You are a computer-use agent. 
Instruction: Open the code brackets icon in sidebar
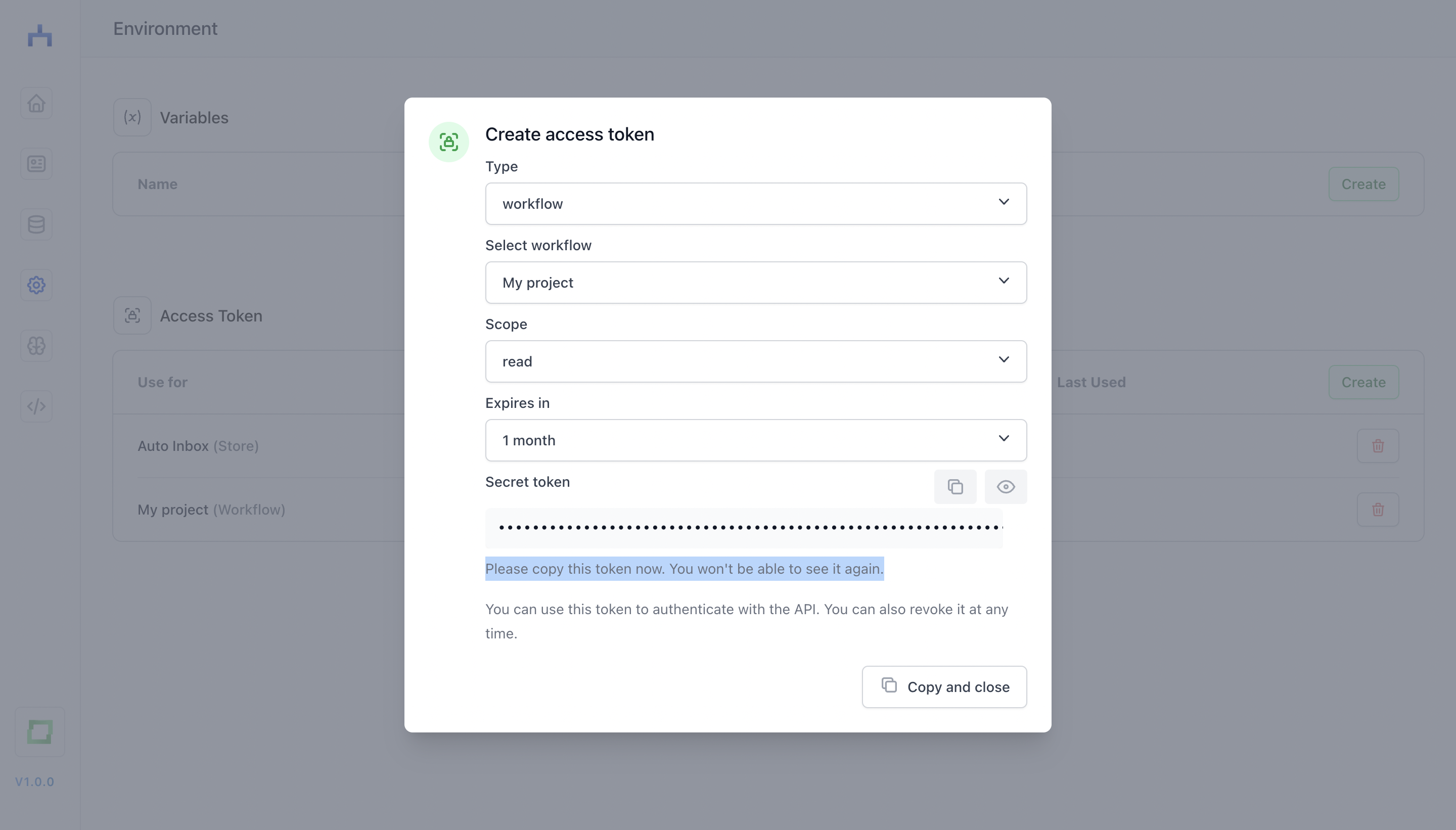[x=36, y=406]
